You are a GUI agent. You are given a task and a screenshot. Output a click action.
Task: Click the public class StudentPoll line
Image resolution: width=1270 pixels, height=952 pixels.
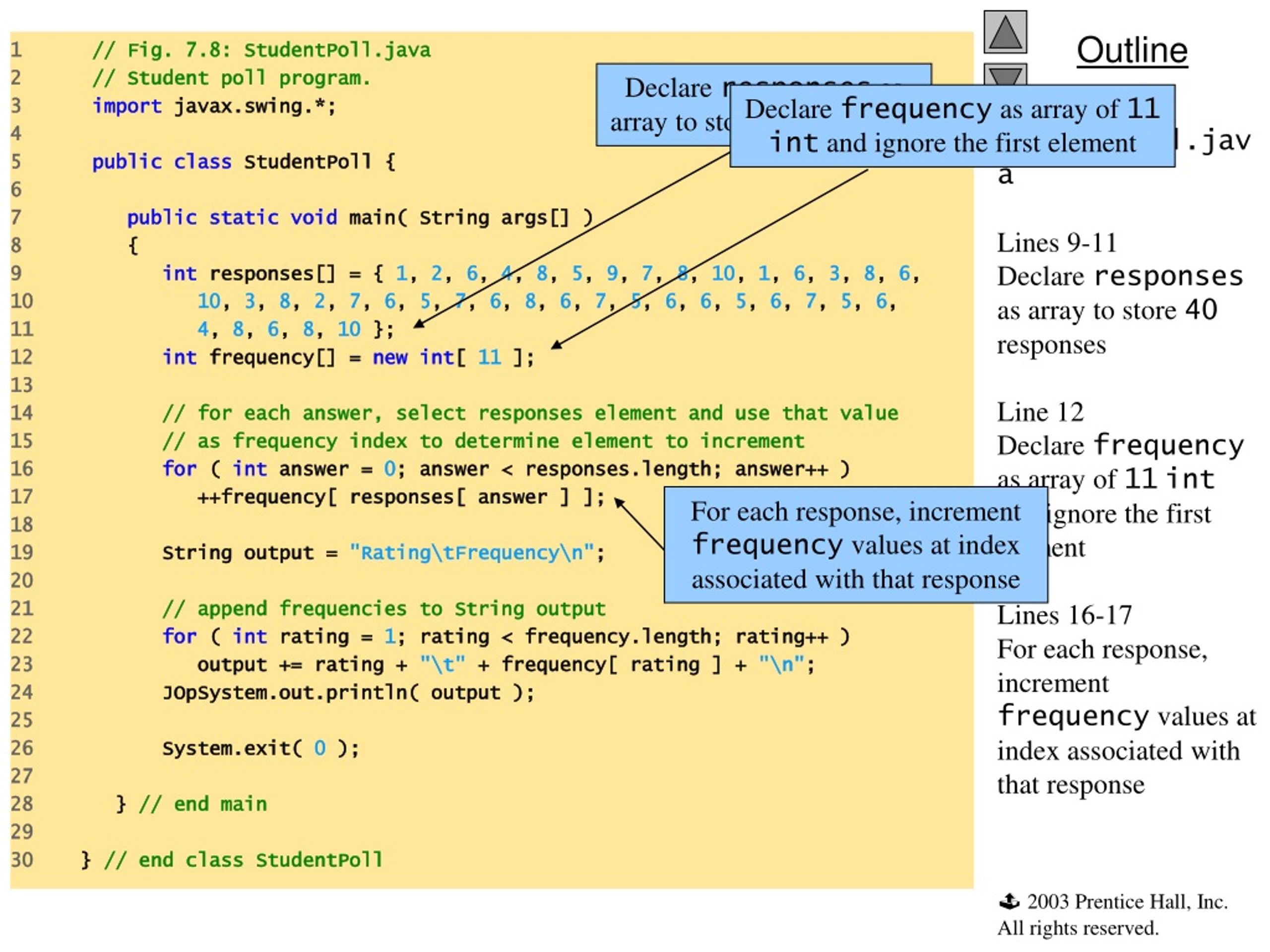(x=244, y=162)
